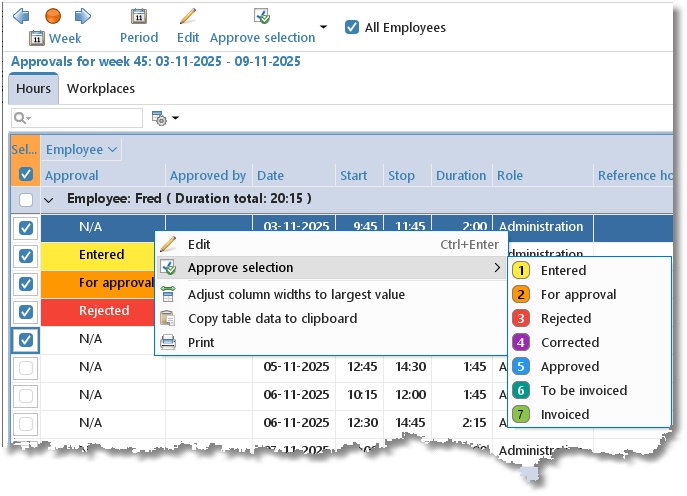687x496 pixels.
Task: Go to next week with right arrow
Action: point(83,16)
